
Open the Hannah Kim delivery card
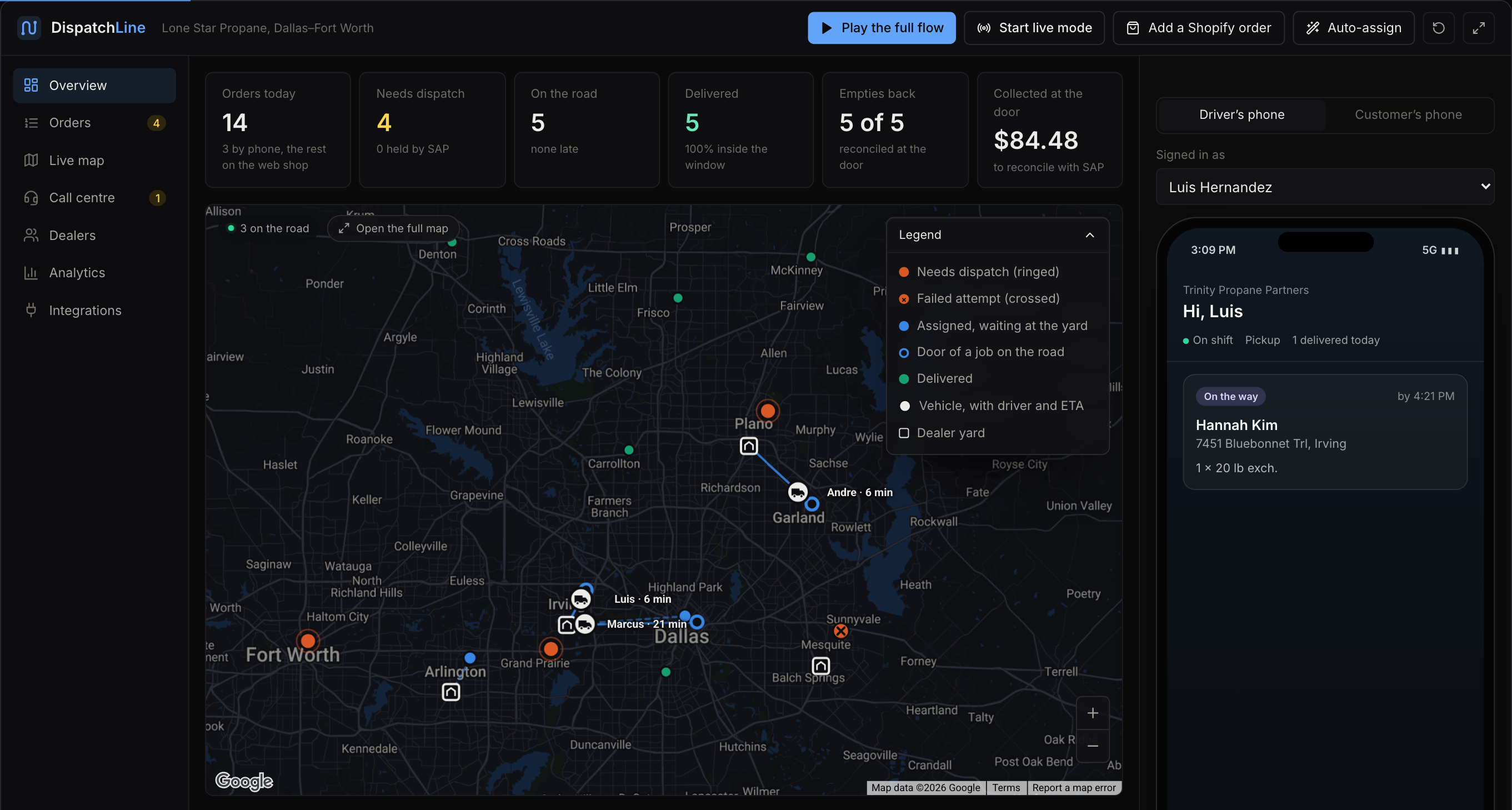pos(1325,432)
